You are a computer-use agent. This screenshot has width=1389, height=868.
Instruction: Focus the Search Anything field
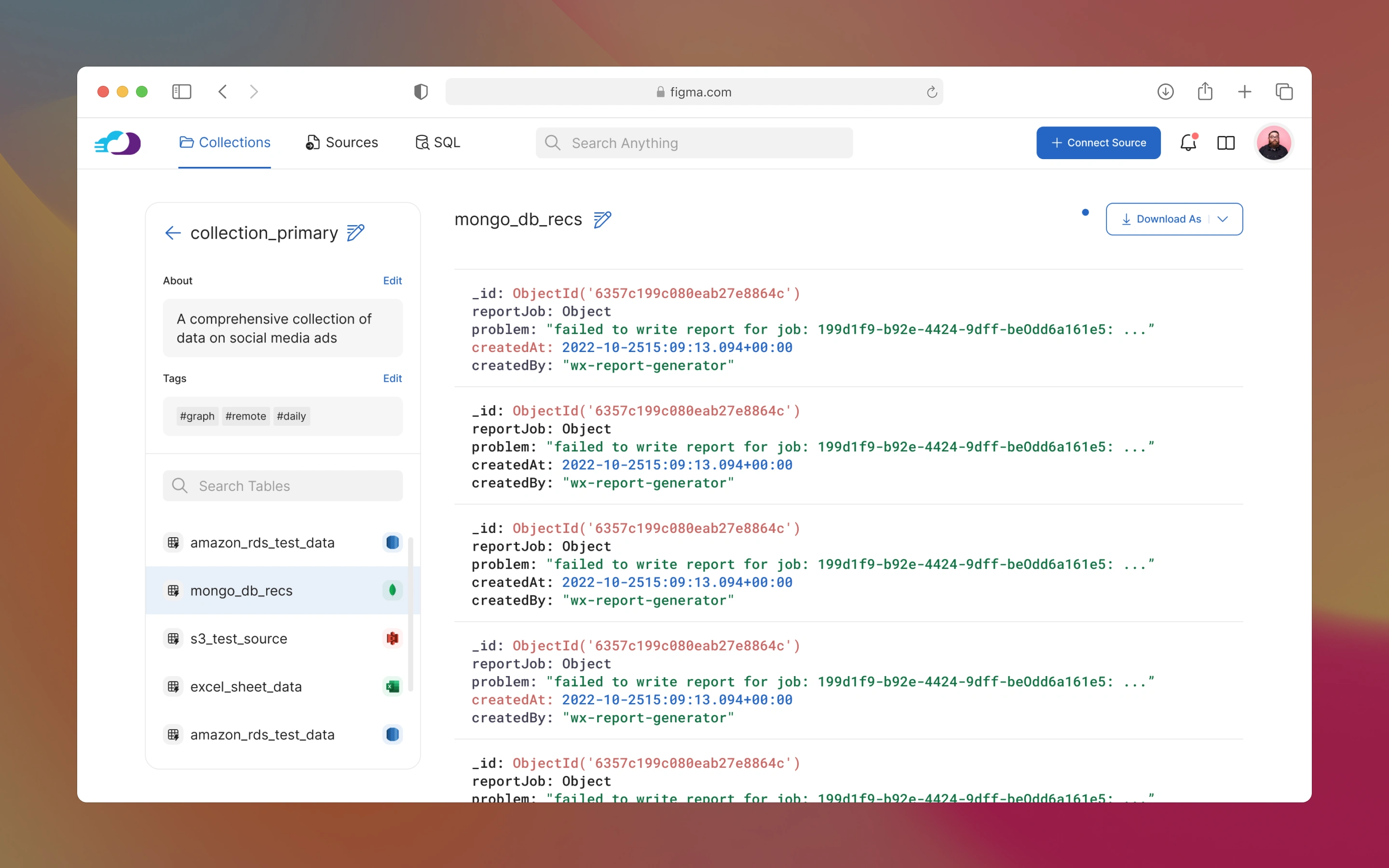[x=694, y=143]
